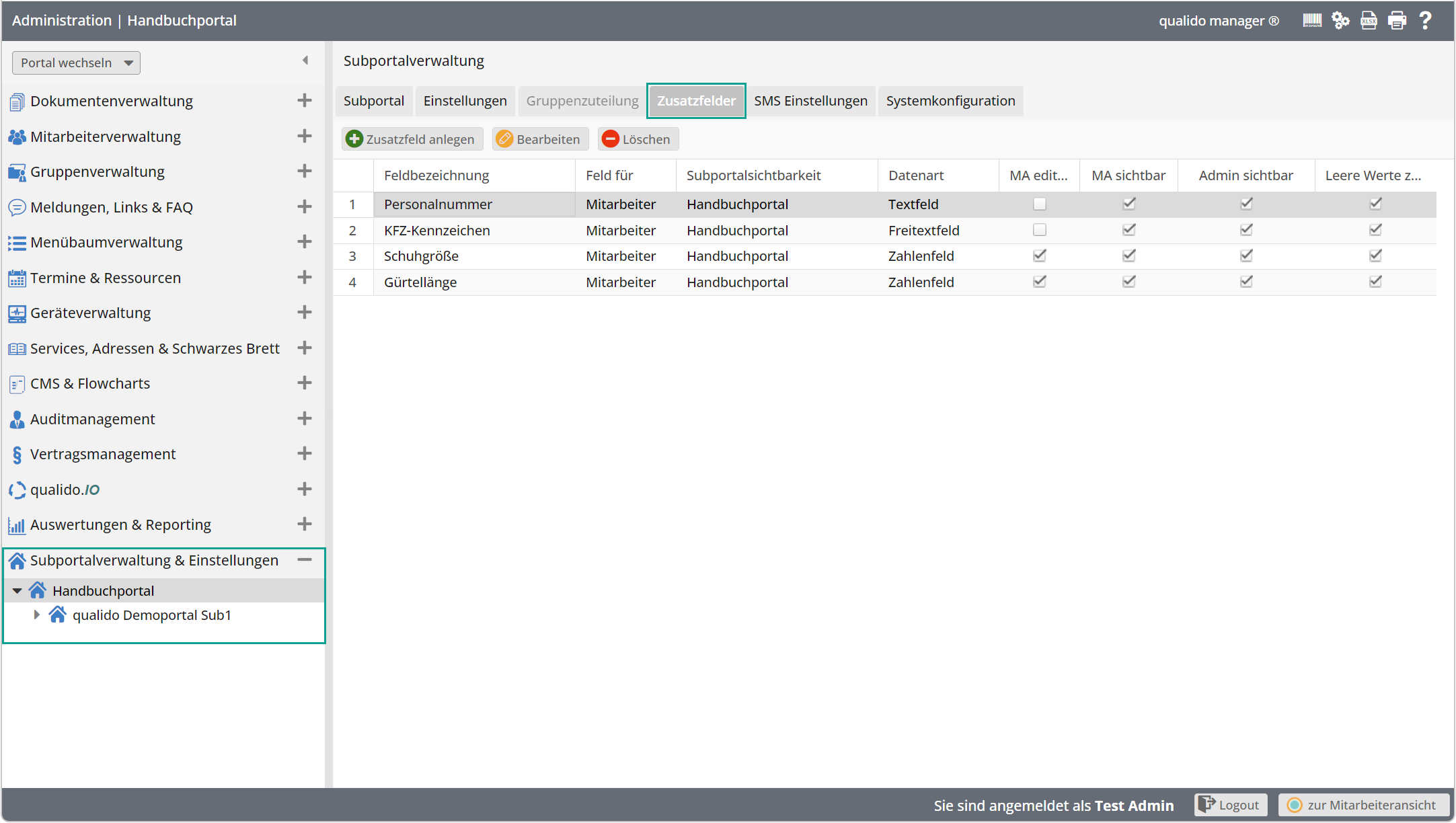Toggle MA editierbar for KFZ-Kennzeichen
The width and height of the screenshot is (1456, 823).
(1040, 230)
